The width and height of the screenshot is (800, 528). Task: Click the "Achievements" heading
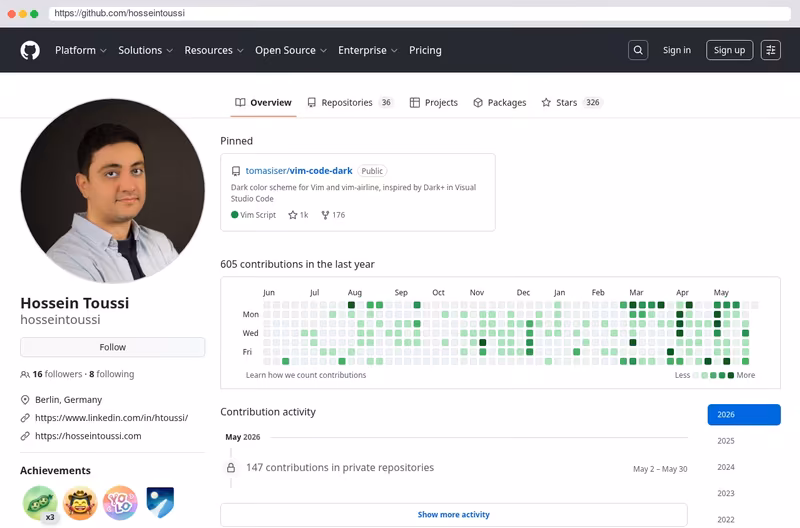pyautogui.click(x=55, y=470)
